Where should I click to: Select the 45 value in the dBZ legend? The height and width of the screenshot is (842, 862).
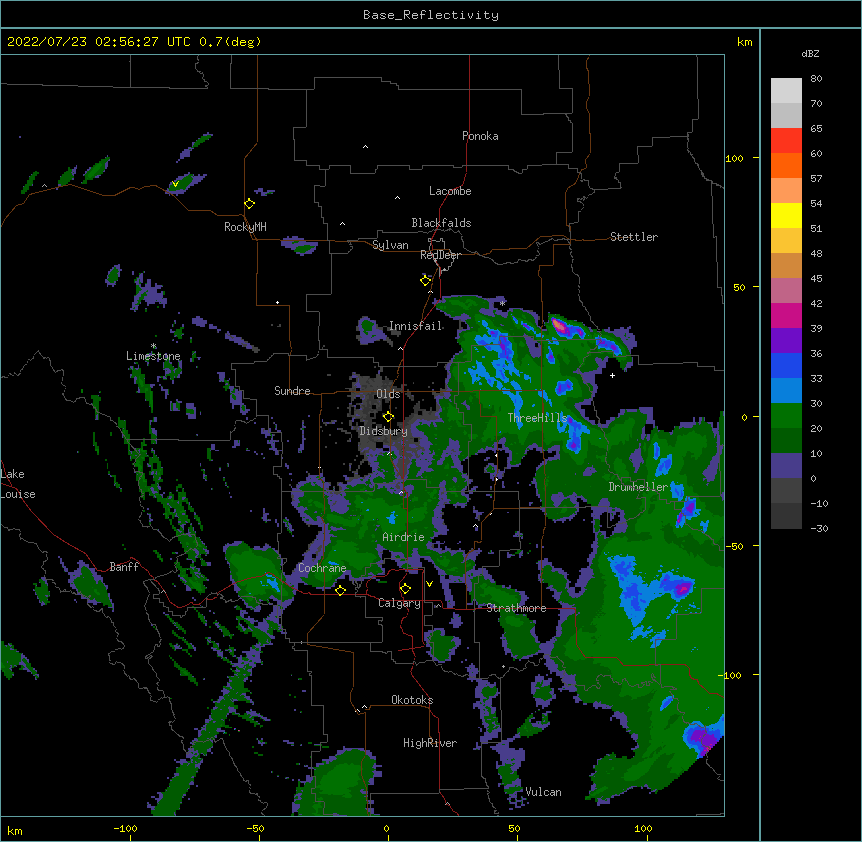[816, 279]
